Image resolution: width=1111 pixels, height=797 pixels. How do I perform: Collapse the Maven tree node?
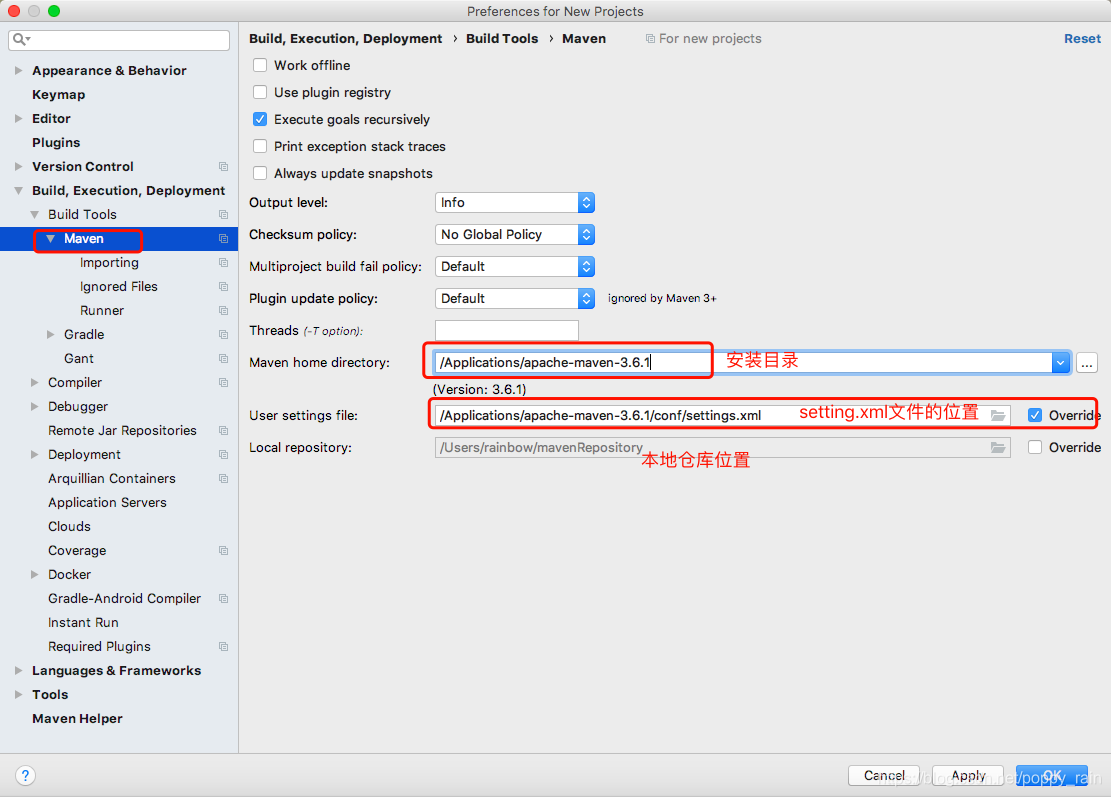(50, 239)
